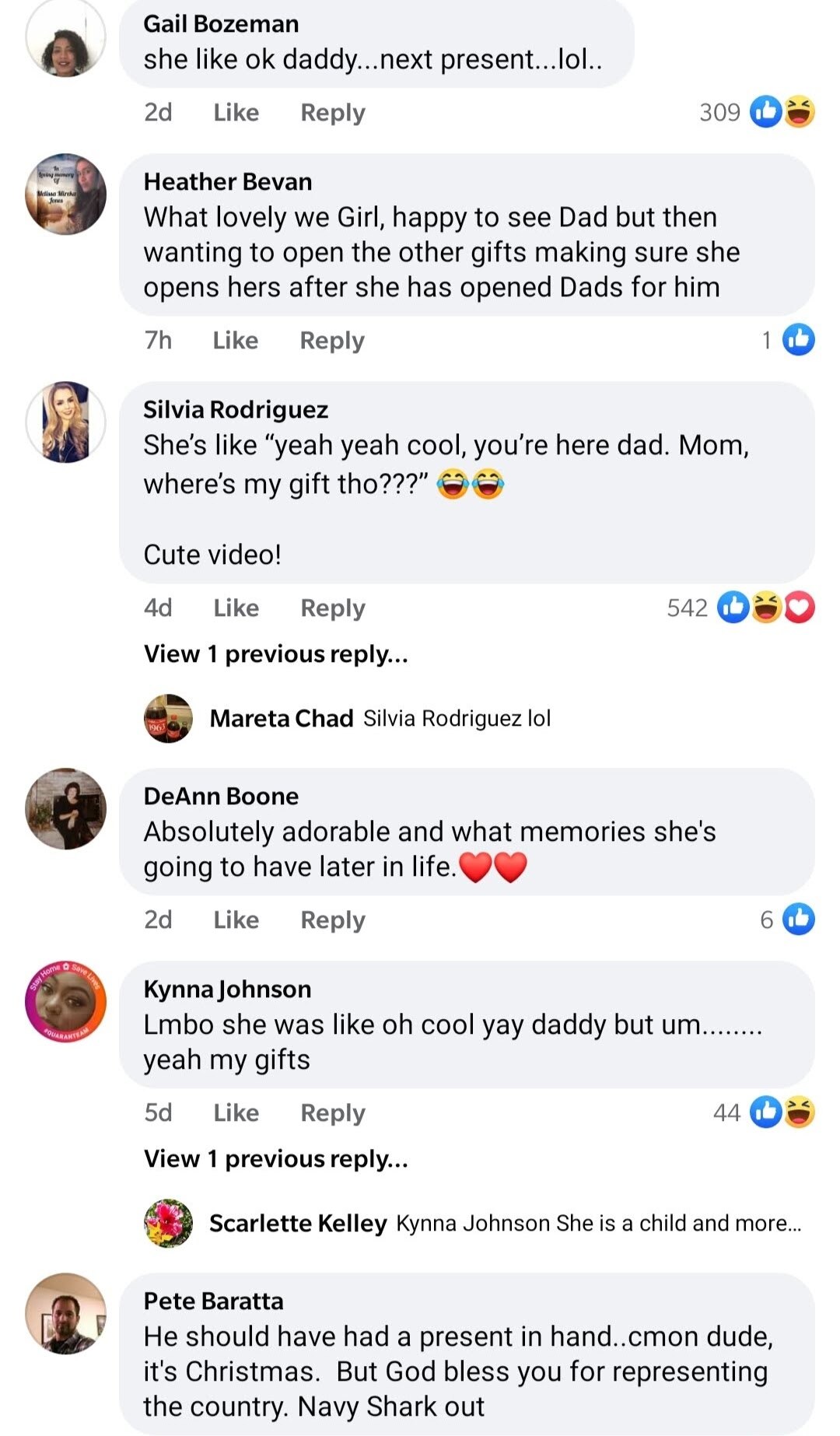Tap Silvia Rodriguez's profile photo
The image size is (840, 1436).
pos(66,422)
